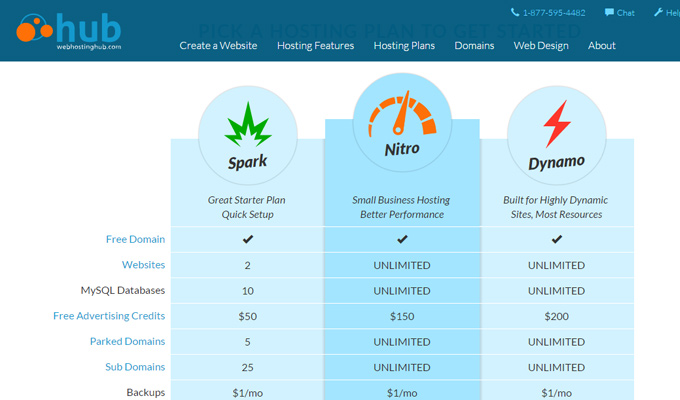This screenshot has height=400, width=680.
Task: Open the Hosting Plans menu
Action: 404,46
